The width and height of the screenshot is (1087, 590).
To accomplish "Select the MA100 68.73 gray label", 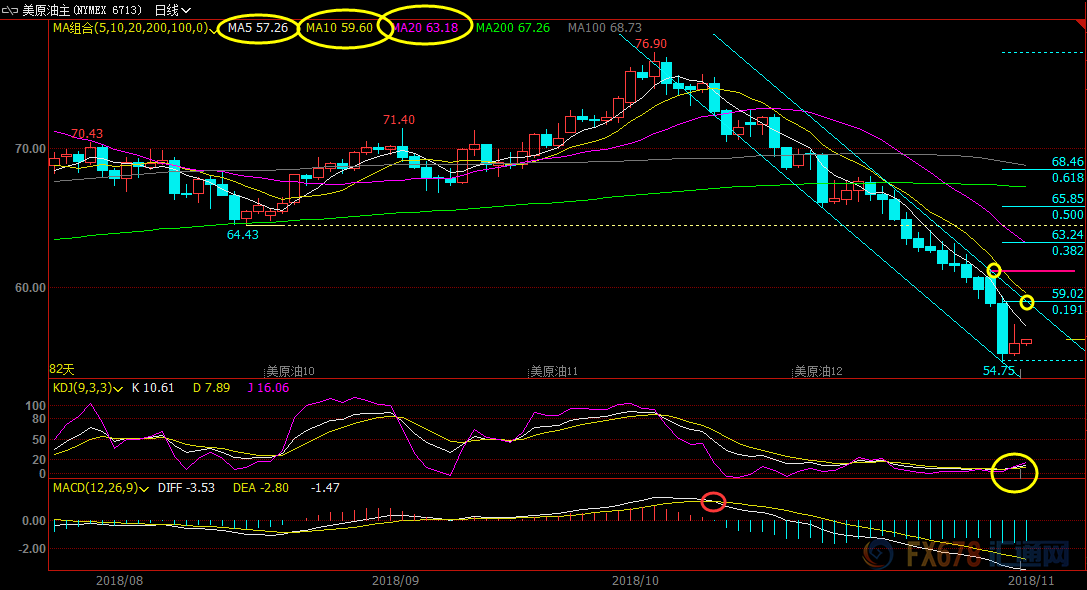I will pyautogui.click(x=604, y=28).
